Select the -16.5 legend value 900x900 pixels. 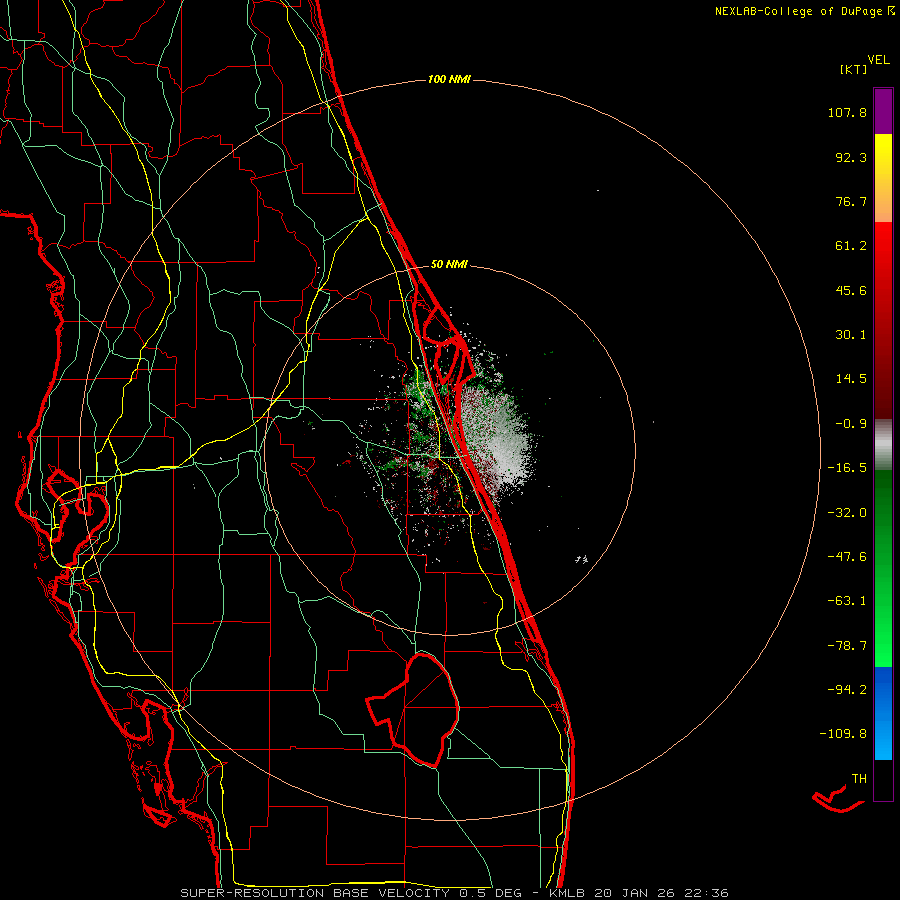point(847,468)
